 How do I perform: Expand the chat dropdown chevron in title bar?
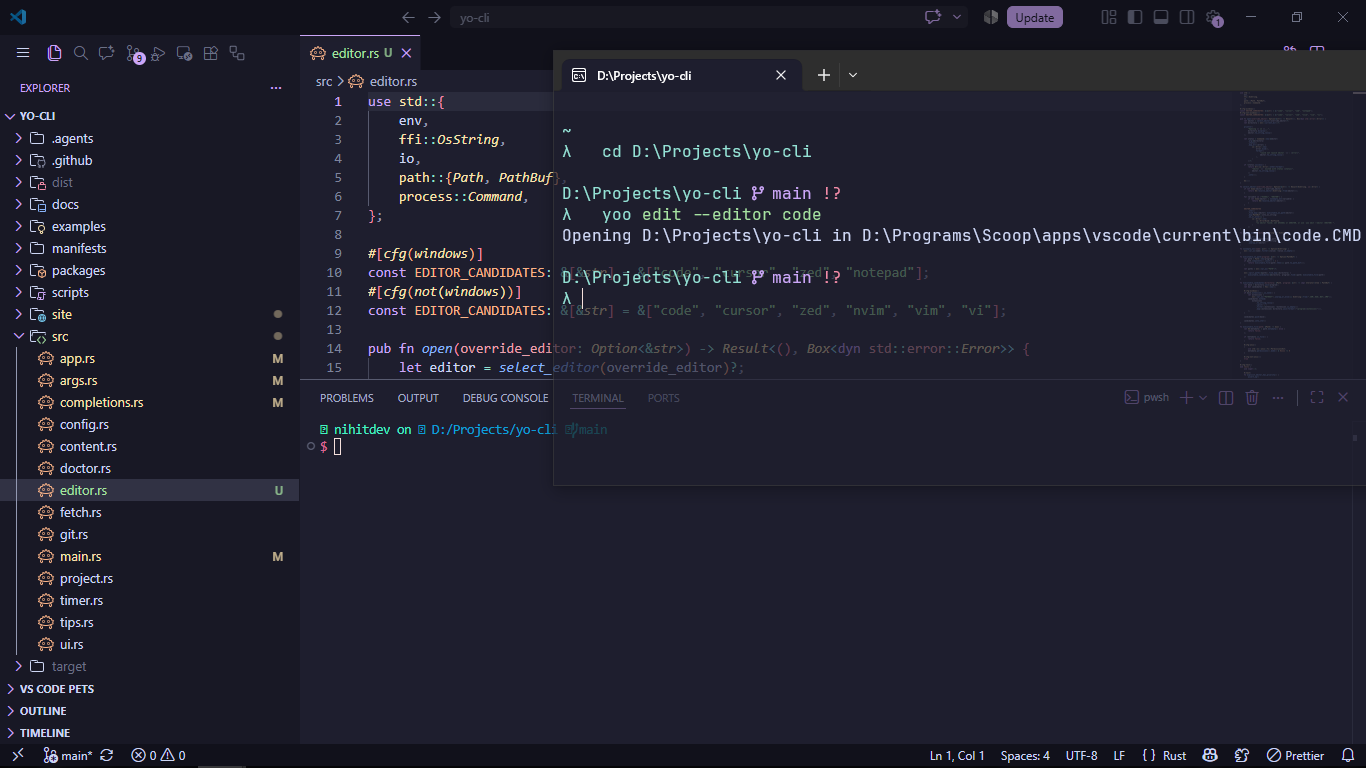pos(958,17)
